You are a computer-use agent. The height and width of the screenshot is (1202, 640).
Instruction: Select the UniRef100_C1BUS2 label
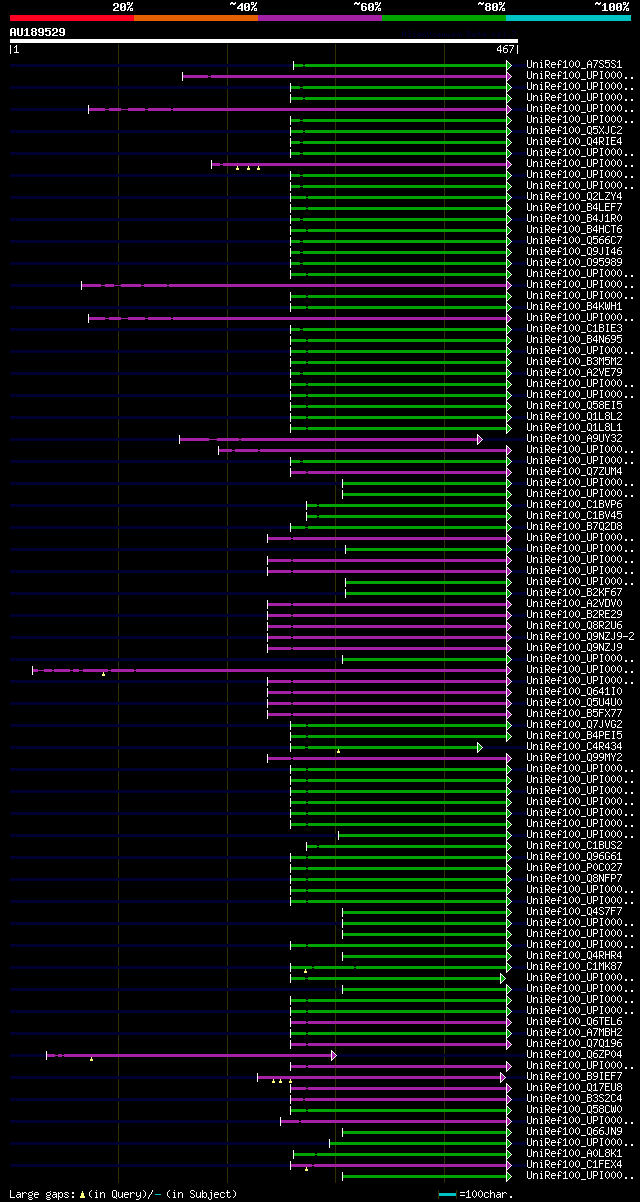tap(574, 845)
